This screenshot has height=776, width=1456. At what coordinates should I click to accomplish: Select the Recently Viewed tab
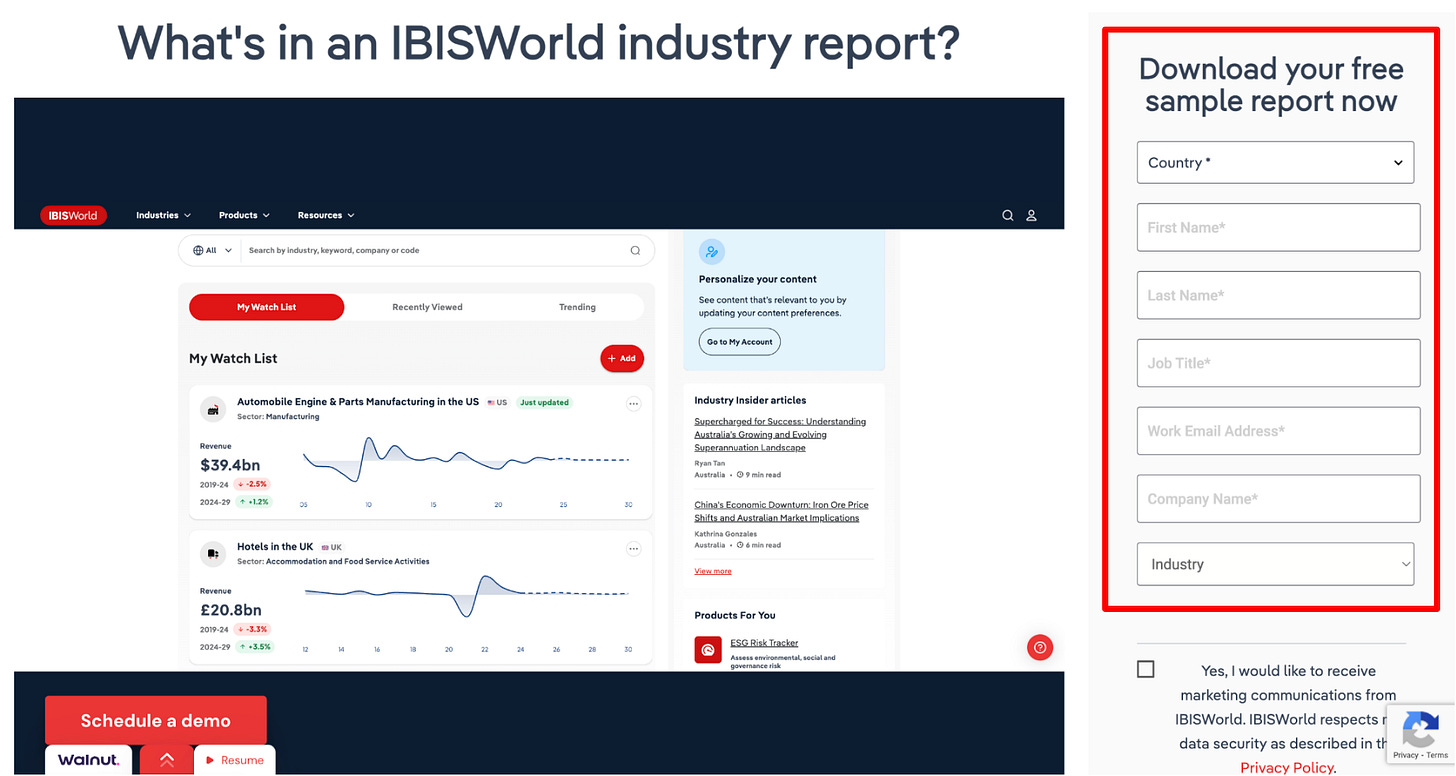(427, 307)
